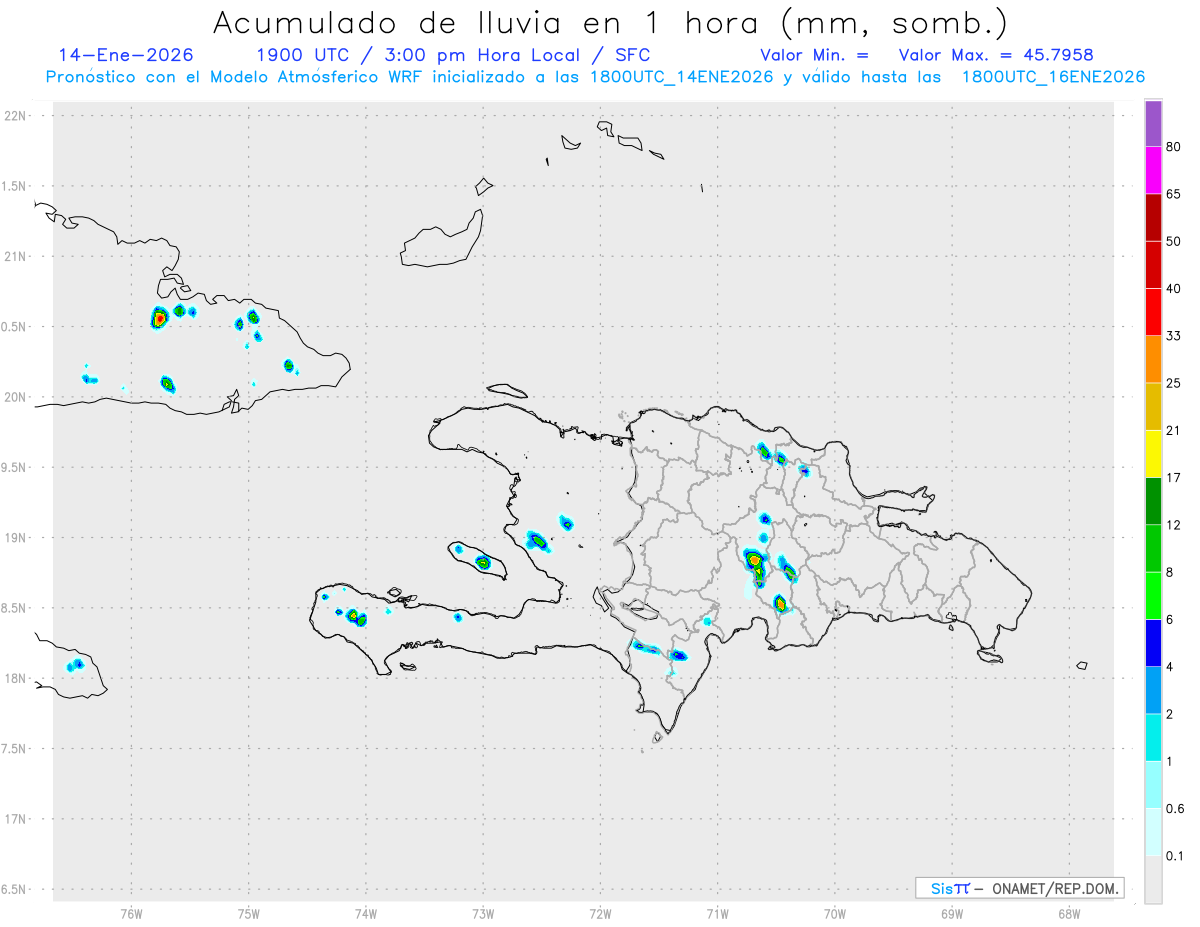The width and height of the screenshot is (1200, 927).
Task: Pick the dark blue legend band between 4 and 6
Action: click(x=1153, y=644)
